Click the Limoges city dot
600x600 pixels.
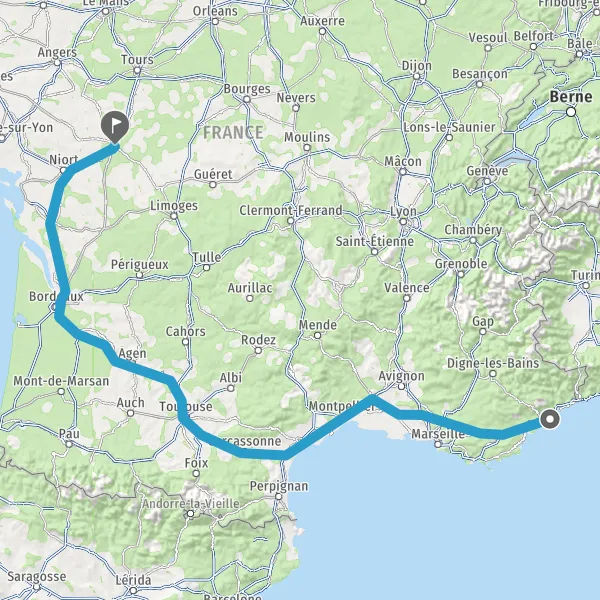[x=174, y=216]
